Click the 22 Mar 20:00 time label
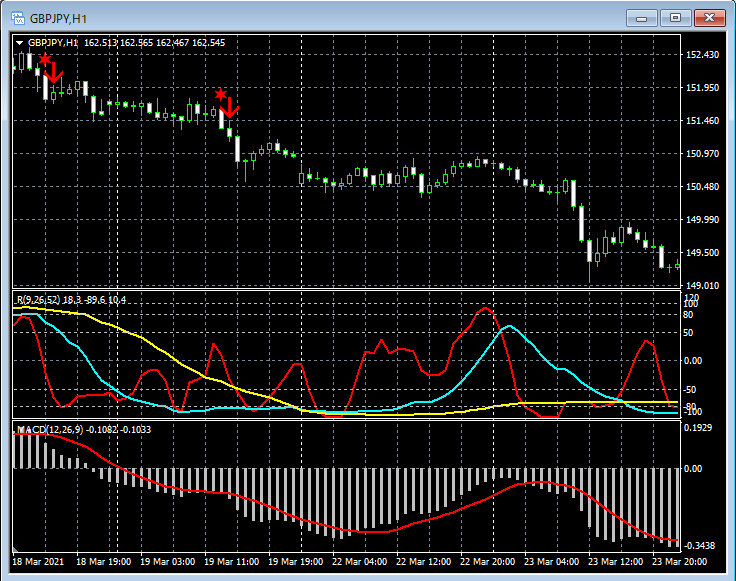The image size is (736, 581). click(488, 561)
